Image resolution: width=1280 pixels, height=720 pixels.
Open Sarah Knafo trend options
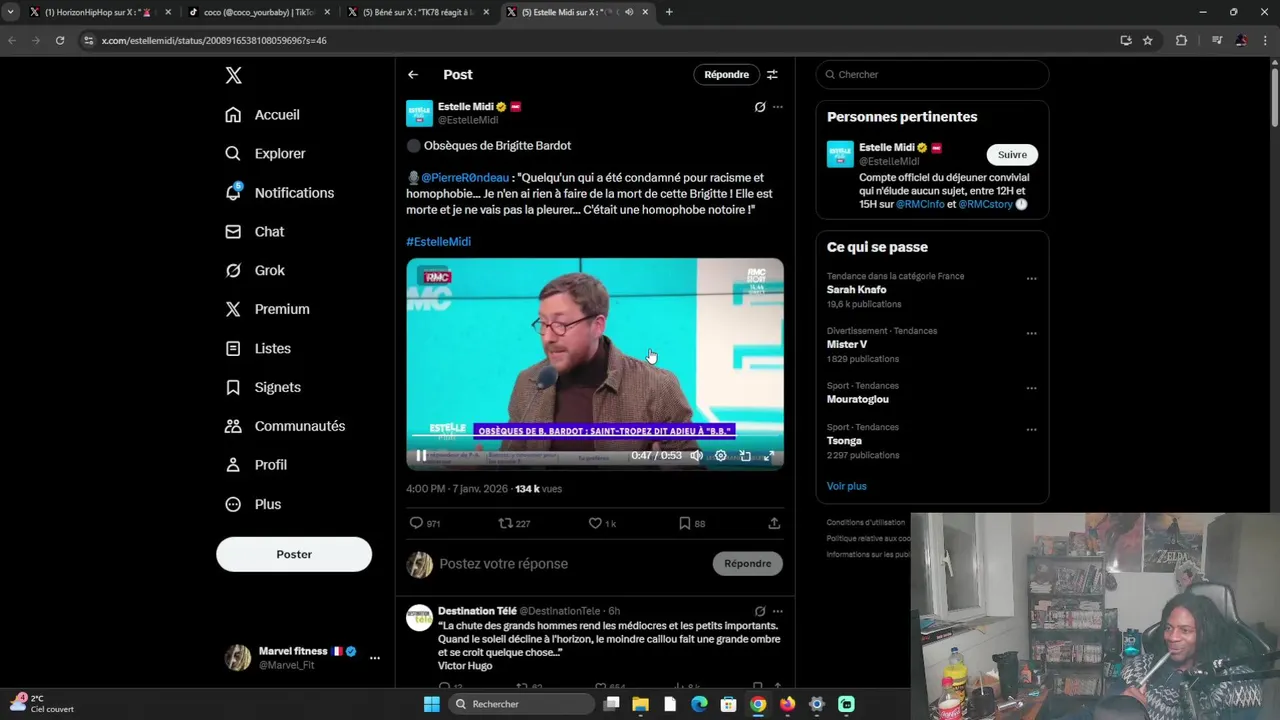[x=1032, y=279]
